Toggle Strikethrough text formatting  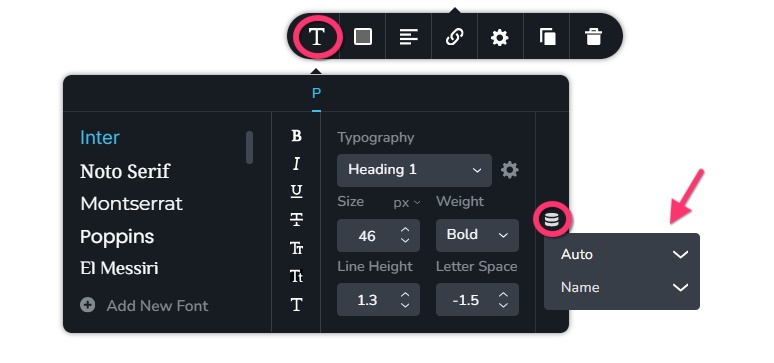click(296, 220)
